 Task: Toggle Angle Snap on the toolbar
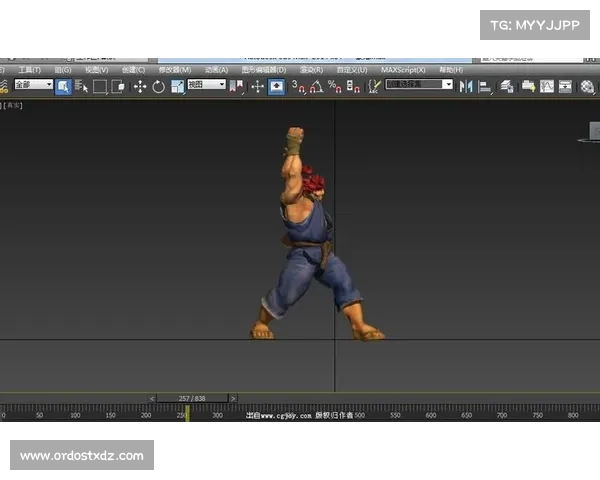click(317, 86)
